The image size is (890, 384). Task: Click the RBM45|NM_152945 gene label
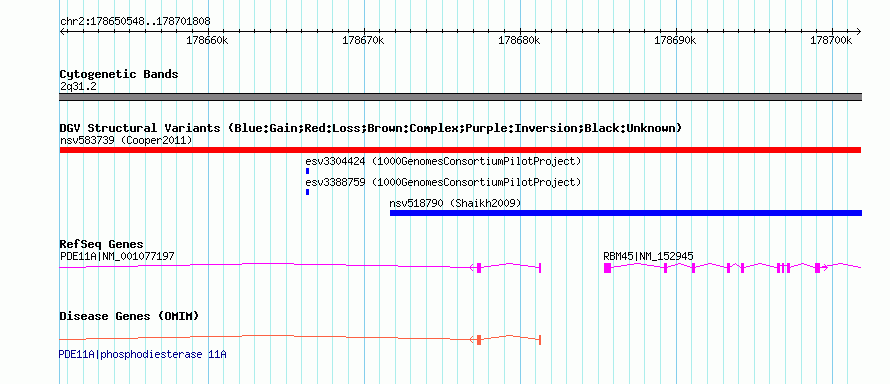point(648,256)
